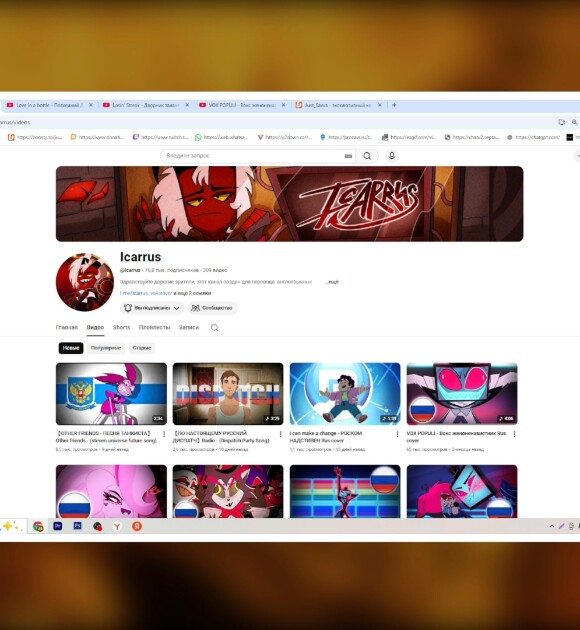Open the twitch bookmark
Image resolution: width=580 pixels, height=630 pixels.
click(160, 137)
